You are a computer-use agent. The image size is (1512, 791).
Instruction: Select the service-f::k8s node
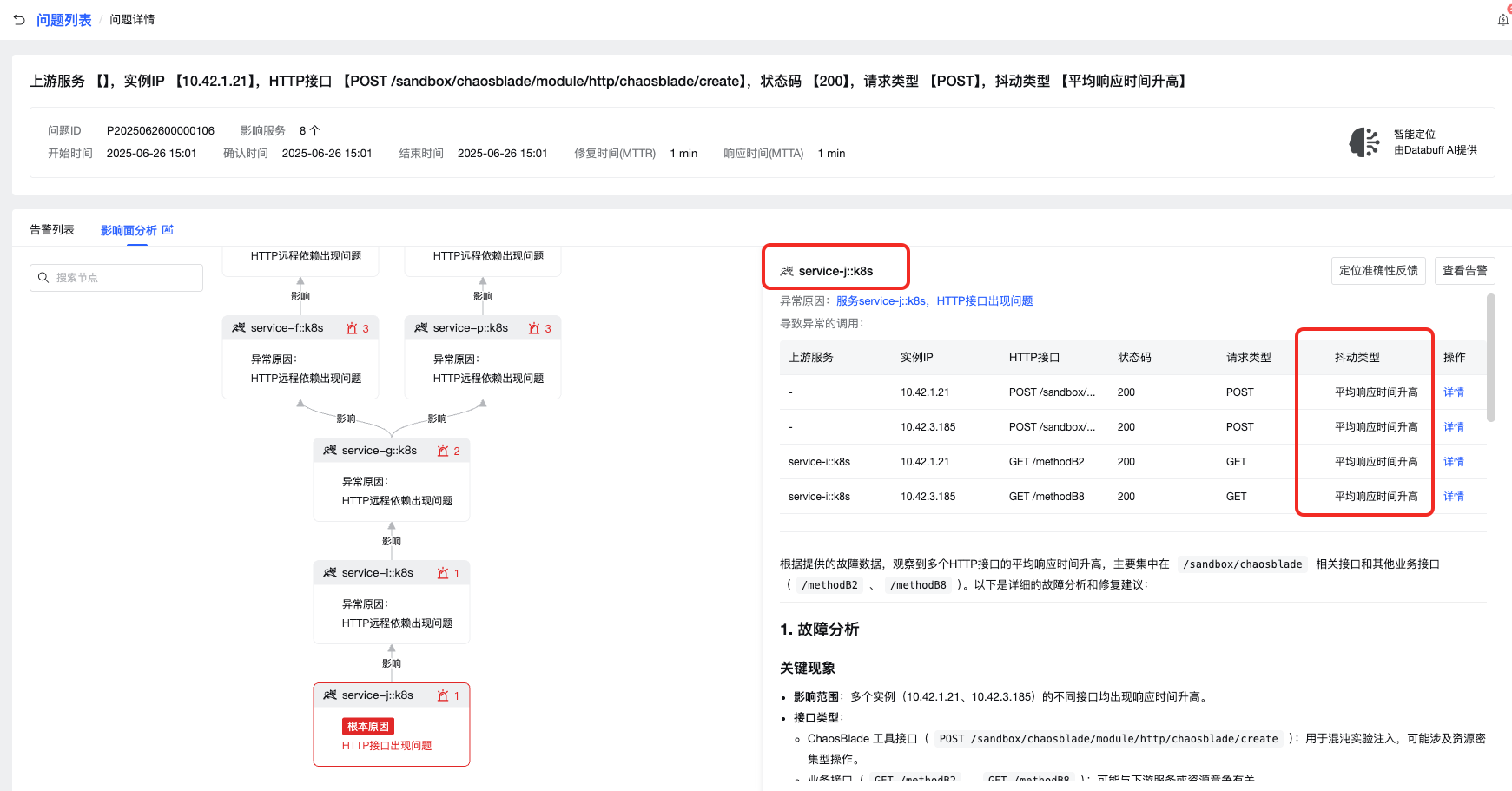[x=300, y=357]
